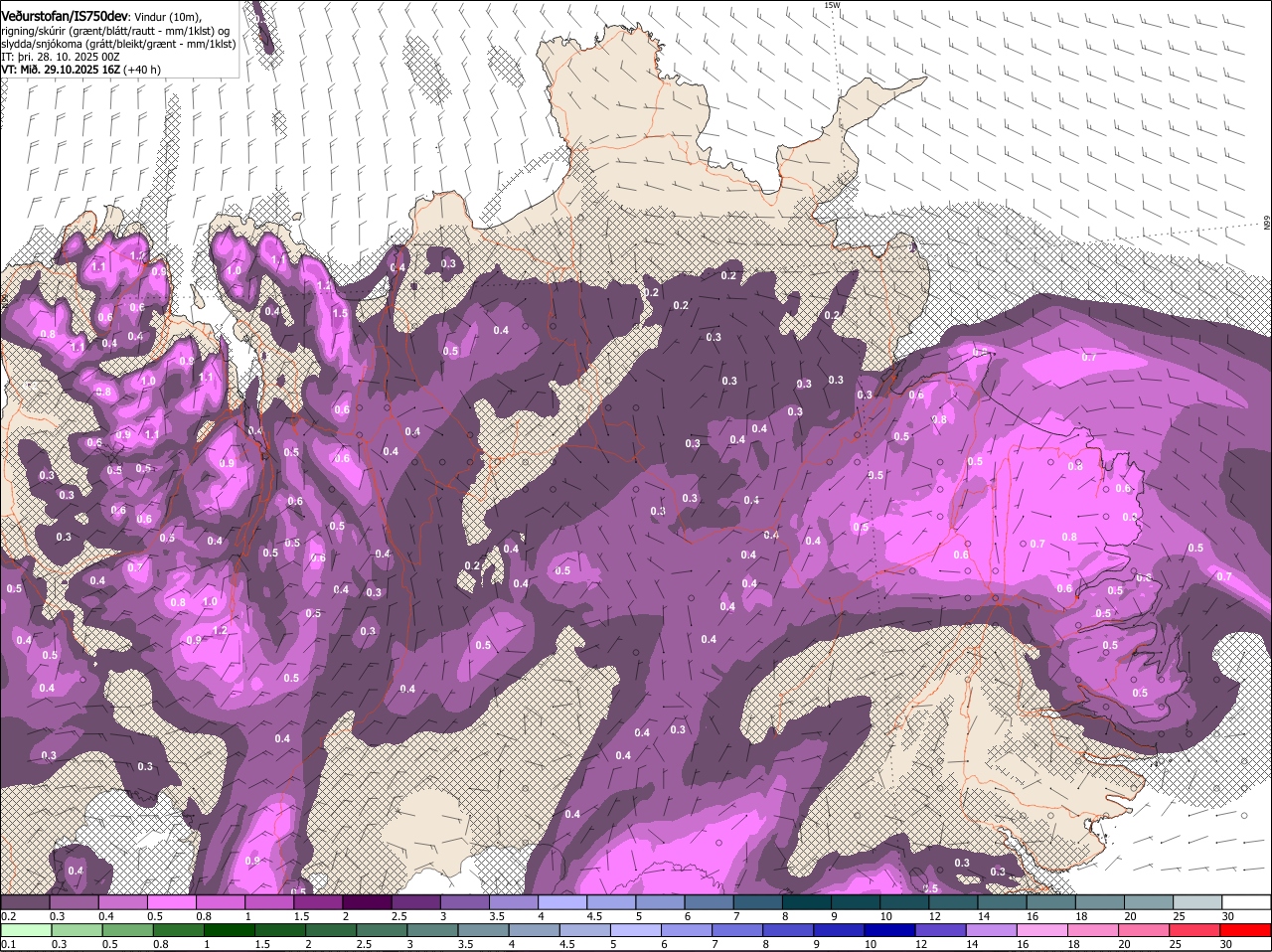Pick the upper legend swatch between 1 and 1.5
1272x952 pixels.
click(269, 901)
